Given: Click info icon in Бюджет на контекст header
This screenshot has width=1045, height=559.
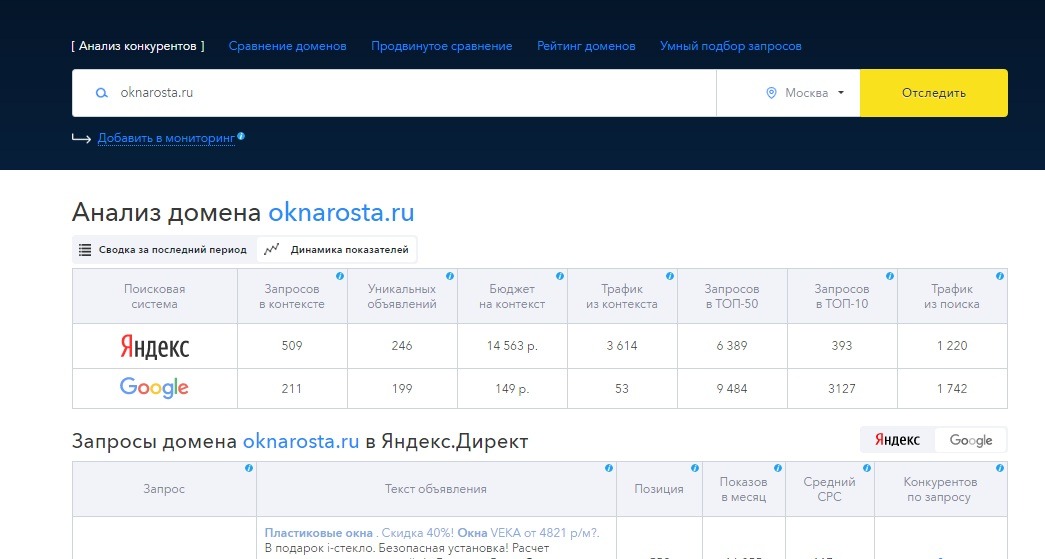Looking at the screenshot, I should point(560,276).
